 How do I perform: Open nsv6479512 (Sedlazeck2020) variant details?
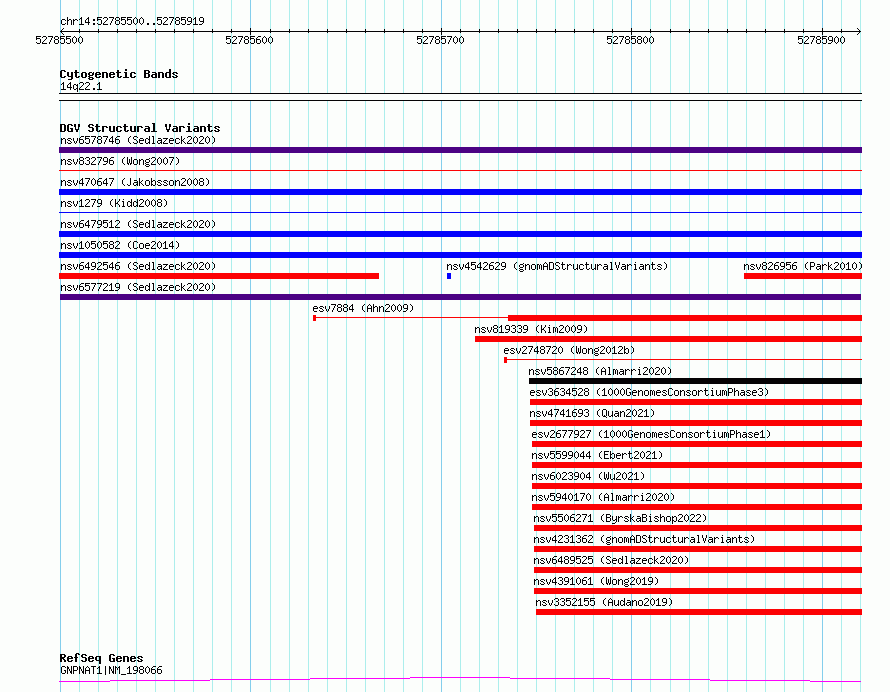[x=138, y=224]
